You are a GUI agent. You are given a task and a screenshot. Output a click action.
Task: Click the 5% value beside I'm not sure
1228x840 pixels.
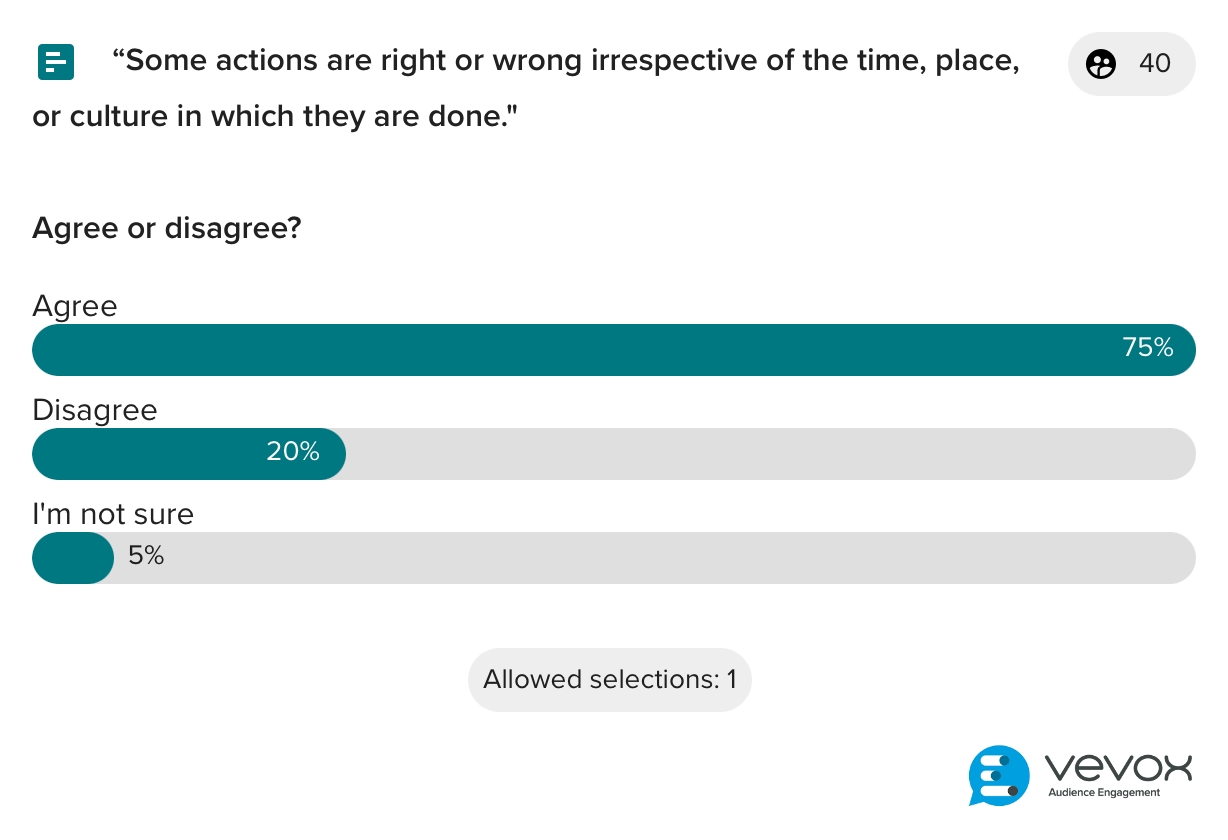tap(146, 556)
